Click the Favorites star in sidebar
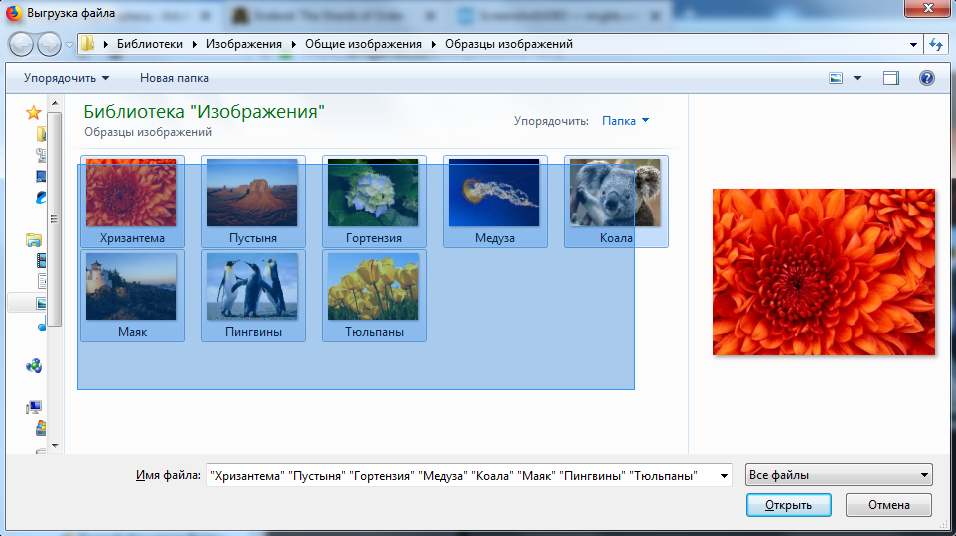The width and height of the screenshot is (956, 536). 34,112
